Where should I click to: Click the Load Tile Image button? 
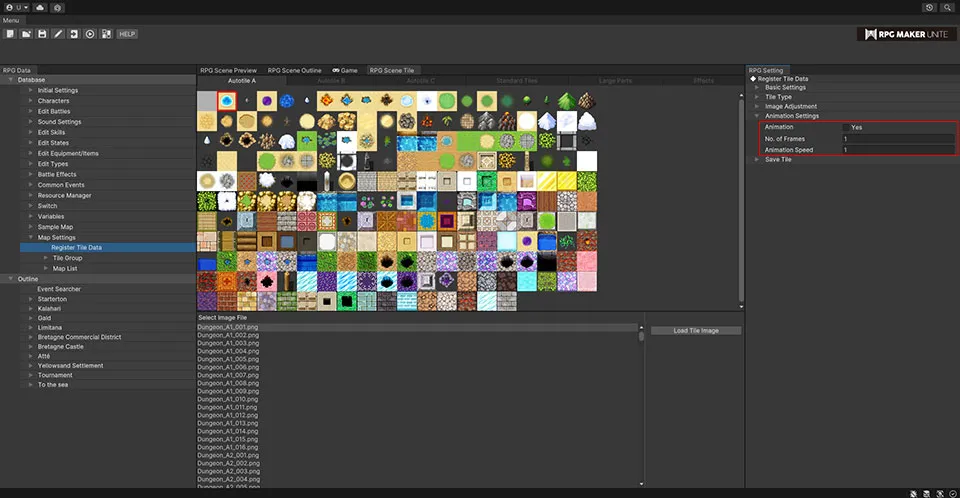(696, 331)
